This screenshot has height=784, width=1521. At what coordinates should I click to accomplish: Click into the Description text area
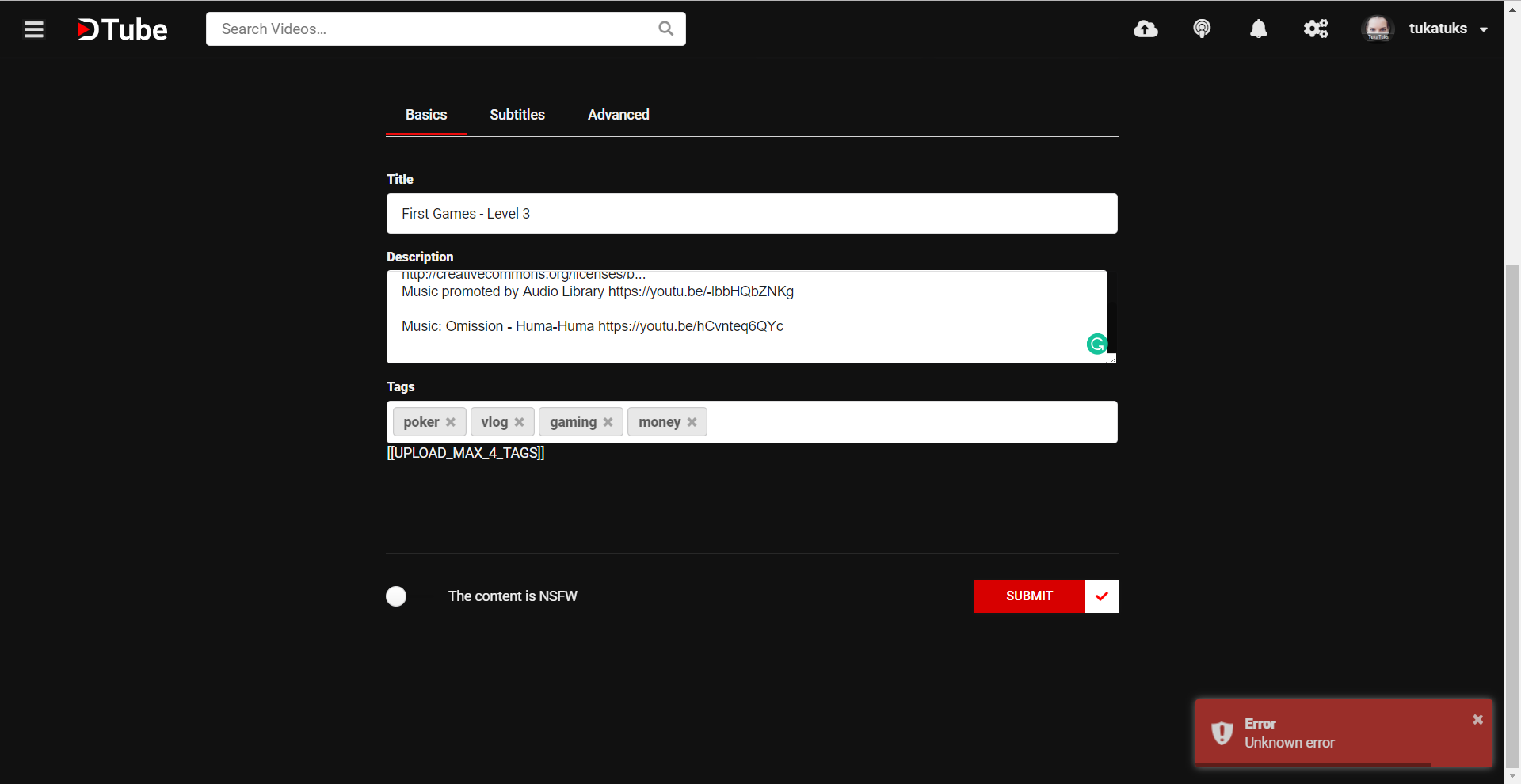pos(747,317)
